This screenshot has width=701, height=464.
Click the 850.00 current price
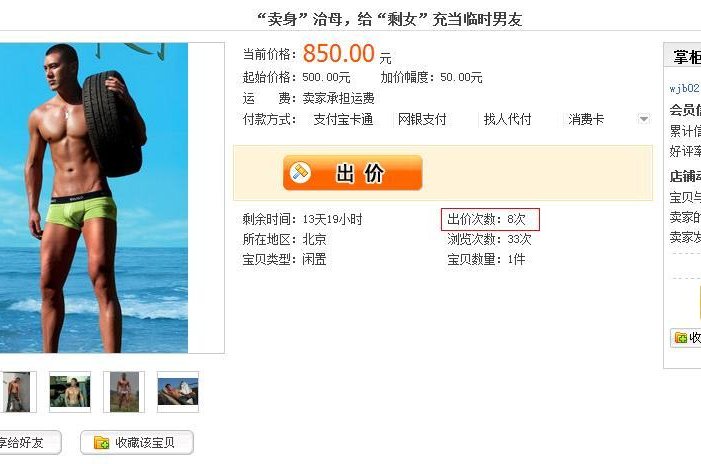(338, 54)
